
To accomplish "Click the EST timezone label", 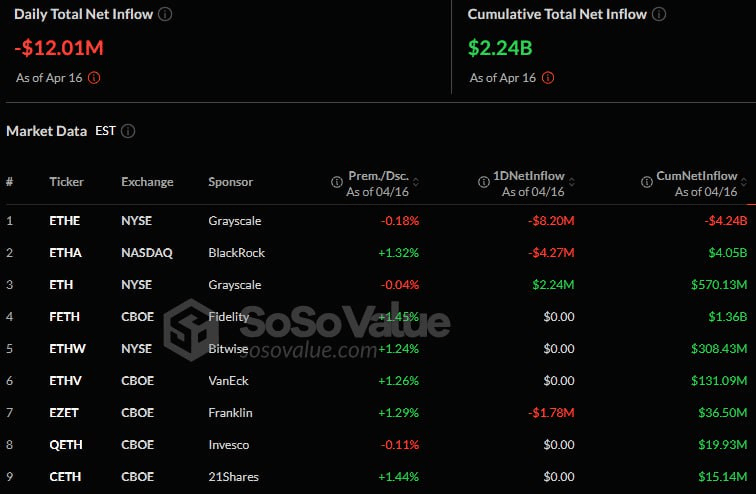I will tap(105, 131).
